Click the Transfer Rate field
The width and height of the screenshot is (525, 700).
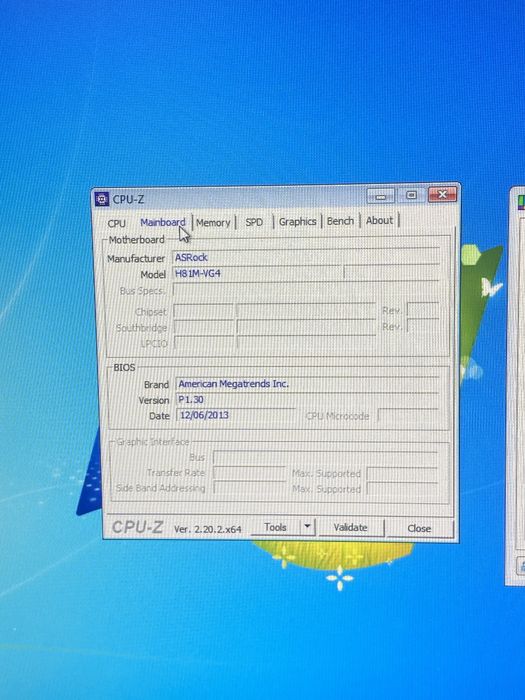pyautogui.click(x=249, y=473)
